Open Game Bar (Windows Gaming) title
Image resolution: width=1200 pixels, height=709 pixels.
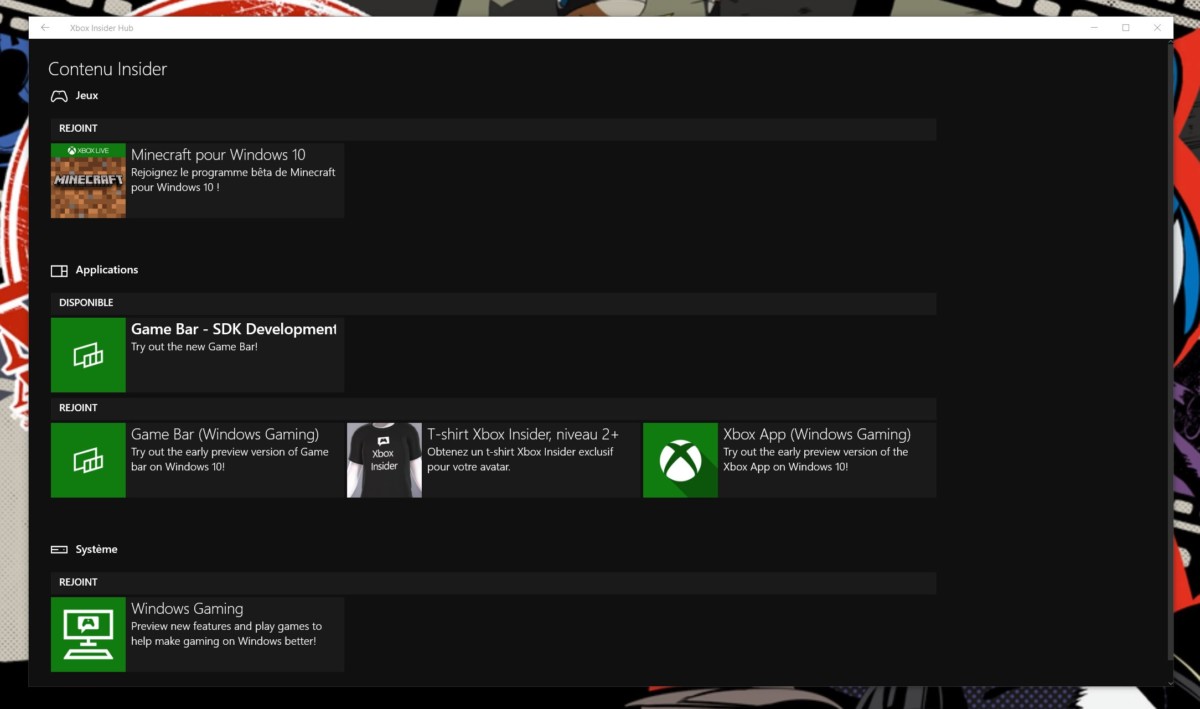click(225, 434)
